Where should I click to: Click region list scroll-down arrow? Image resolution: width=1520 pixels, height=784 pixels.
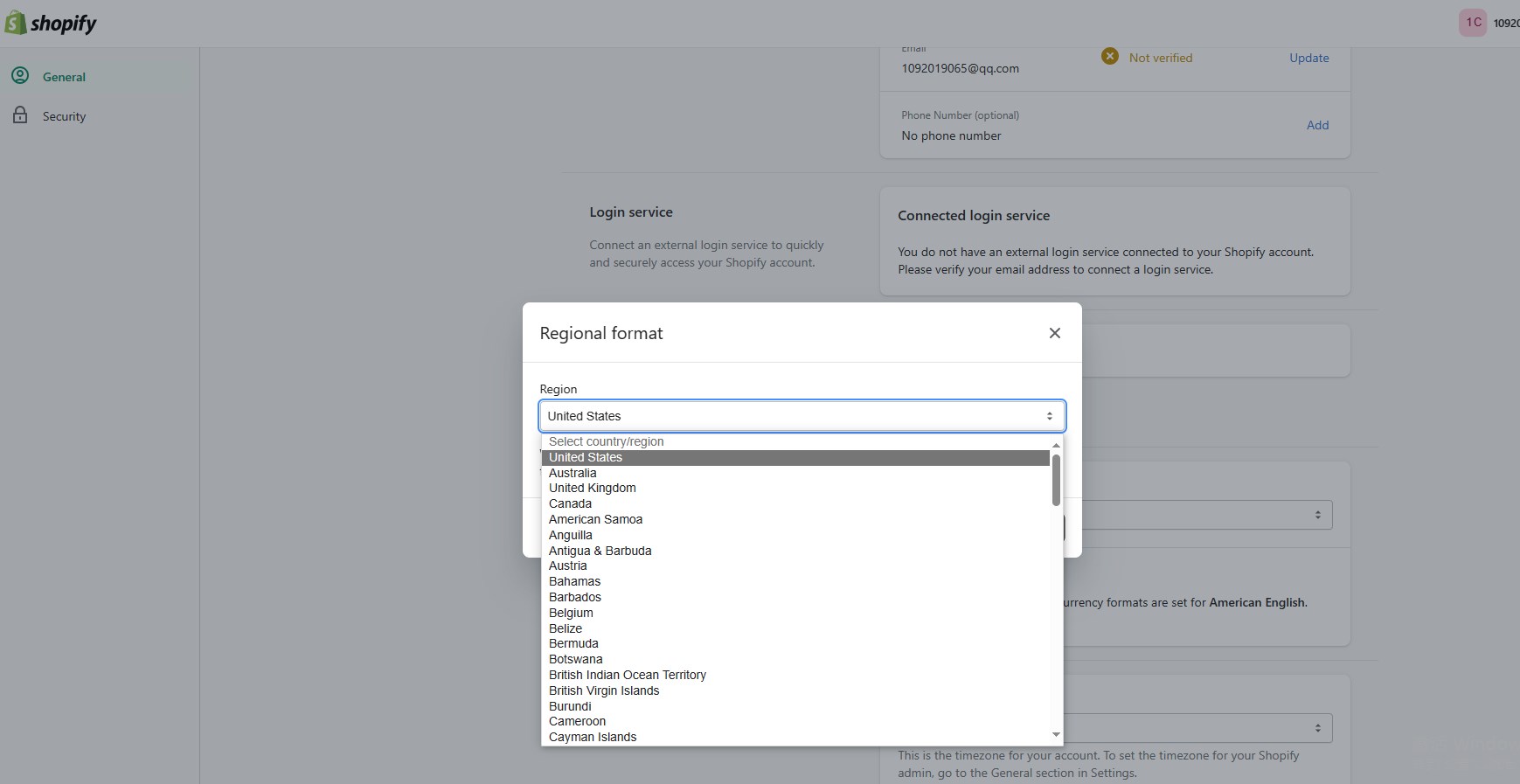point(1056,734)
